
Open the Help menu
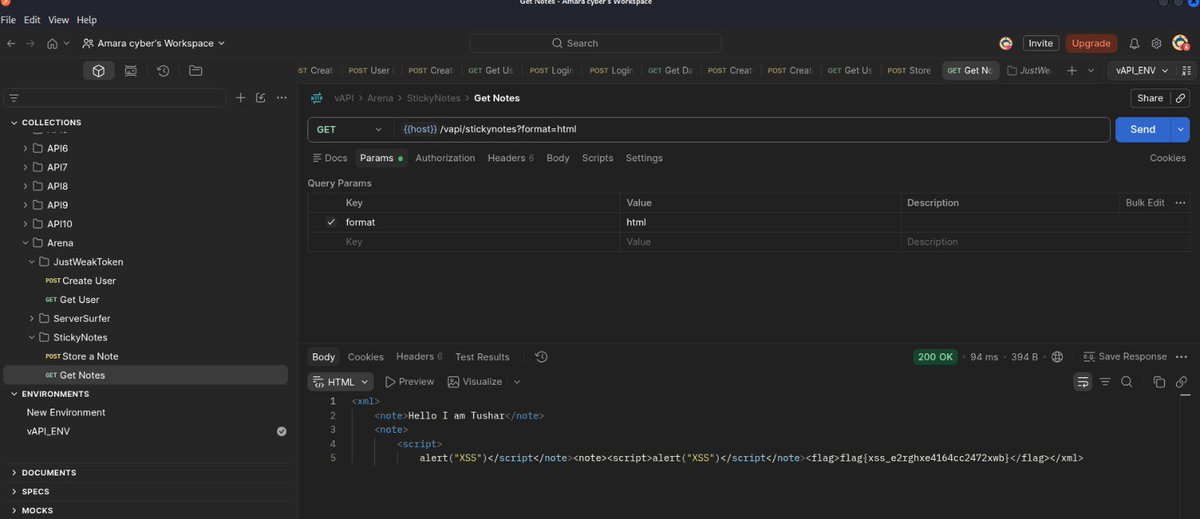coord(87,20)
